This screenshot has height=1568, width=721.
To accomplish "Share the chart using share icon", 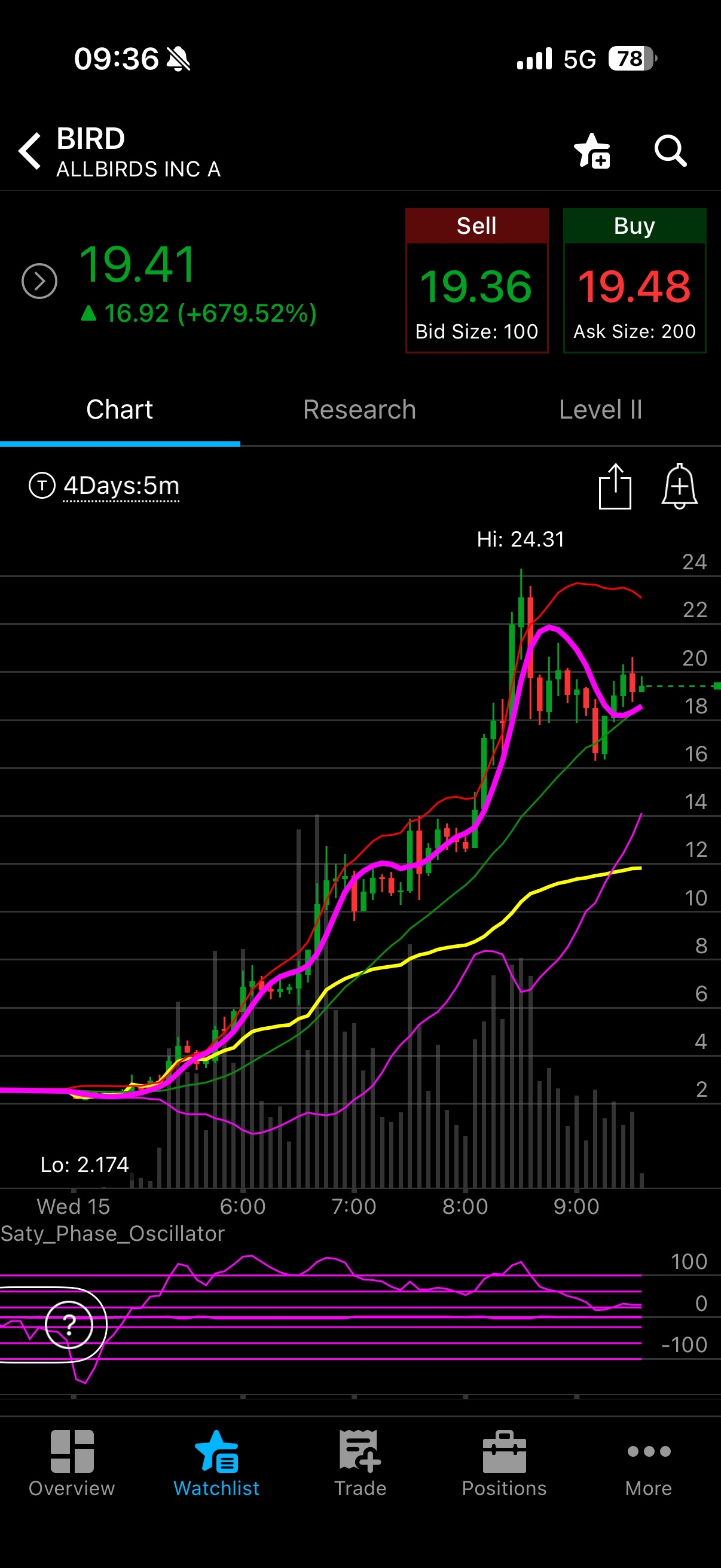I will (615, 486).
